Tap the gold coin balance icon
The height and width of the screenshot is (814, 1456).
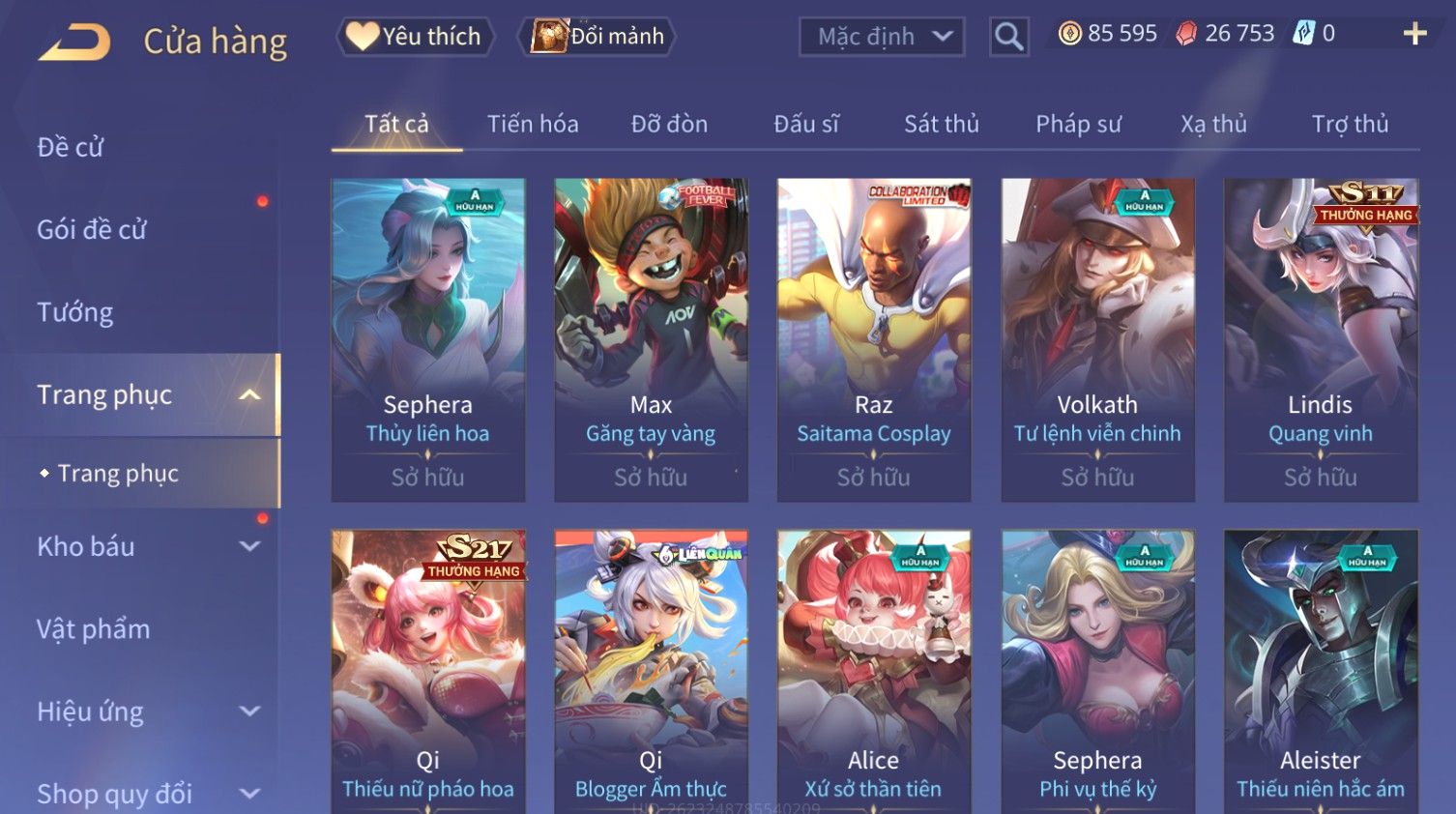coord(1069,34)
